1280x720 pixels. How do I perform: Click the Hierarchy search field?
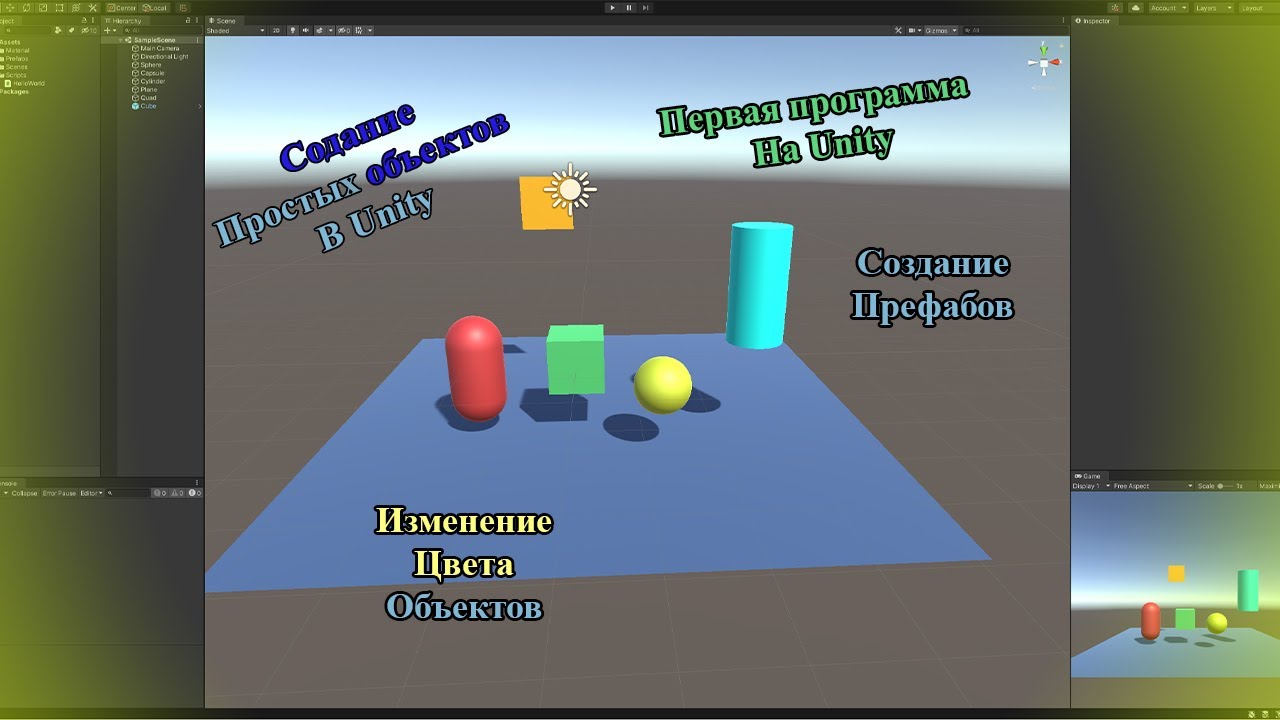coord(163,31)
